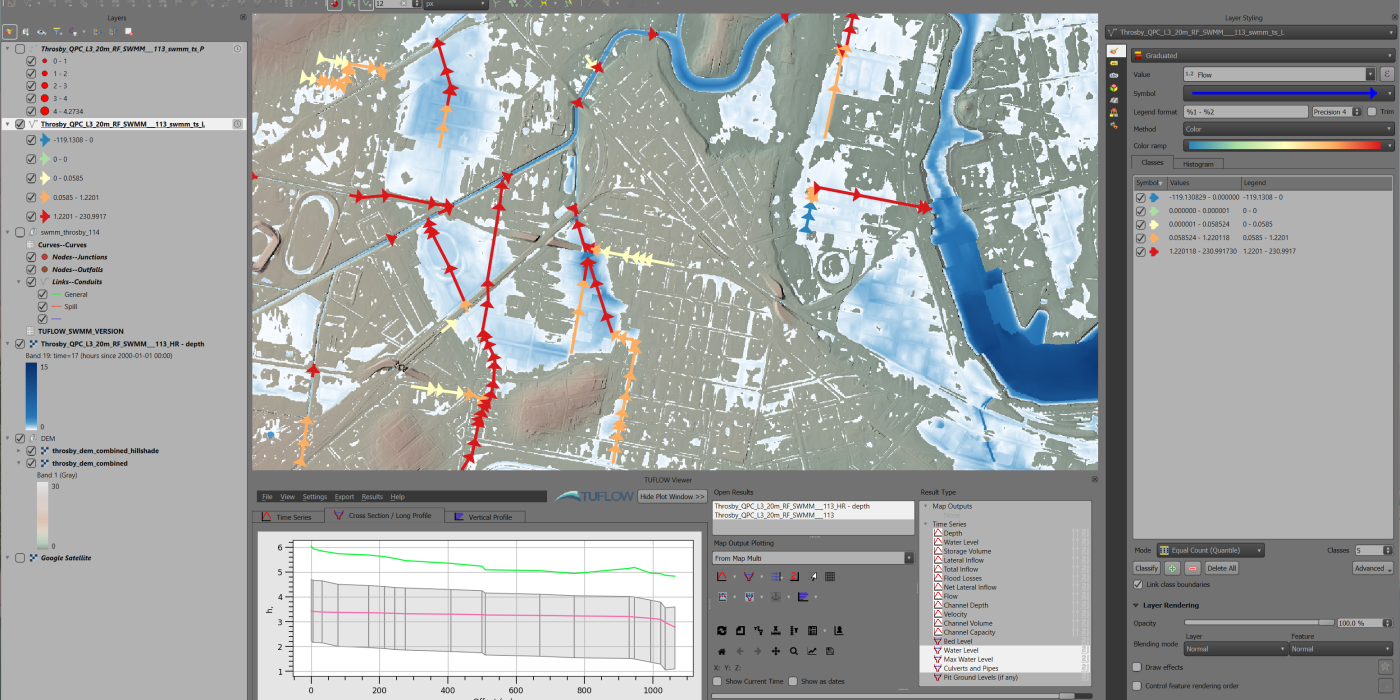Click the red remove class button
This screenshot has width=1400, height=700.
pyautogui.click(x=1192, y=568)
